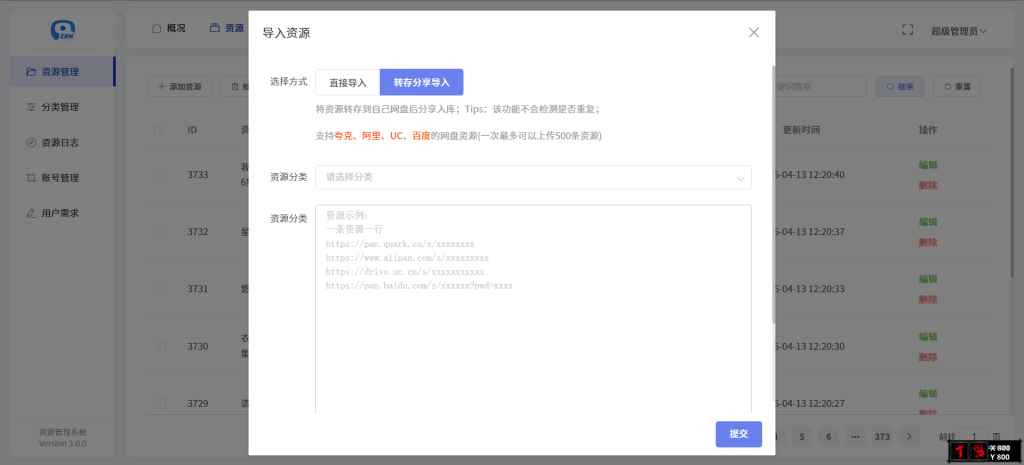Open 账号管理 in the sidebar
The height and width of the screenshot is (465, 1024).
[x=62, y=178]
